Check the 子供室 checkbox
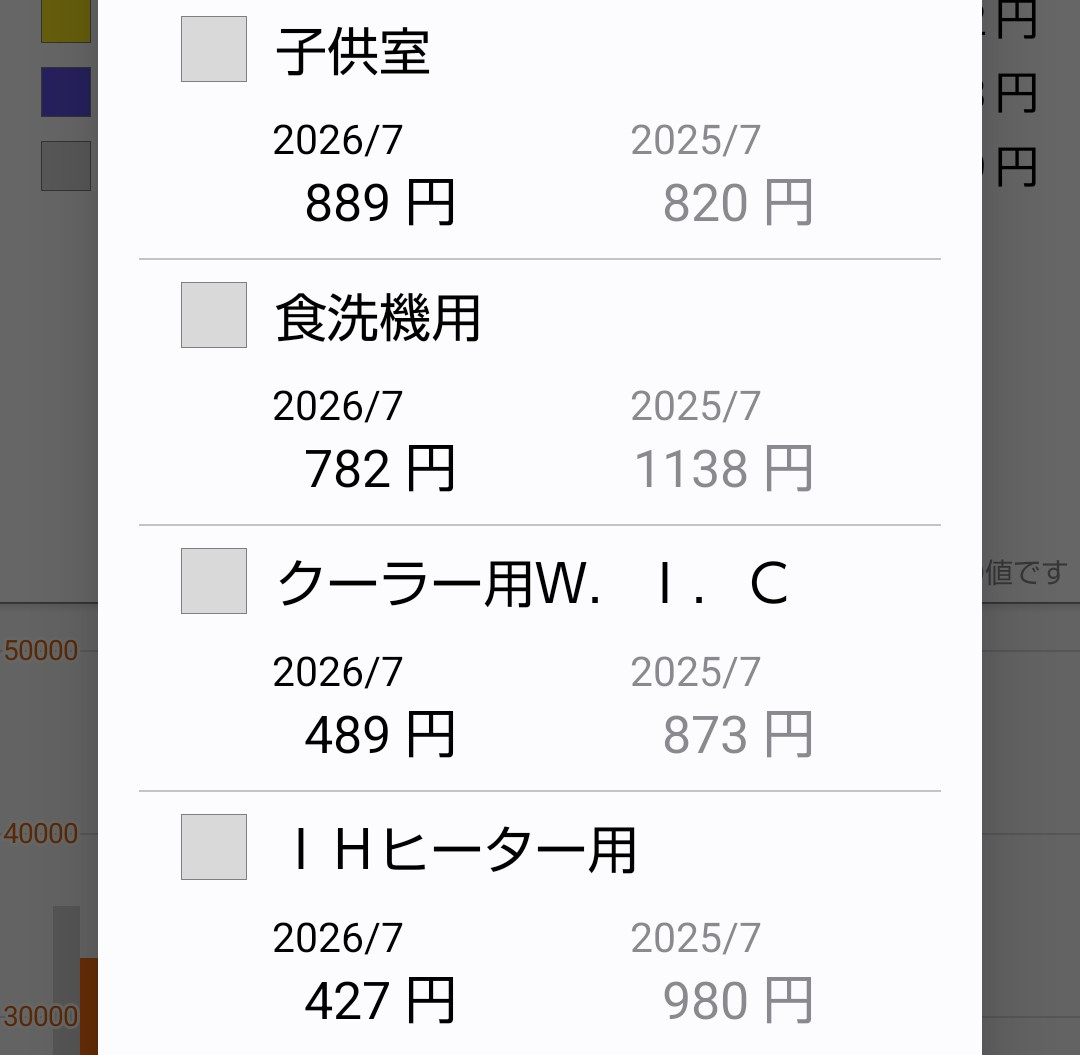The image size is (1080, 1055). tap(214, 49)
